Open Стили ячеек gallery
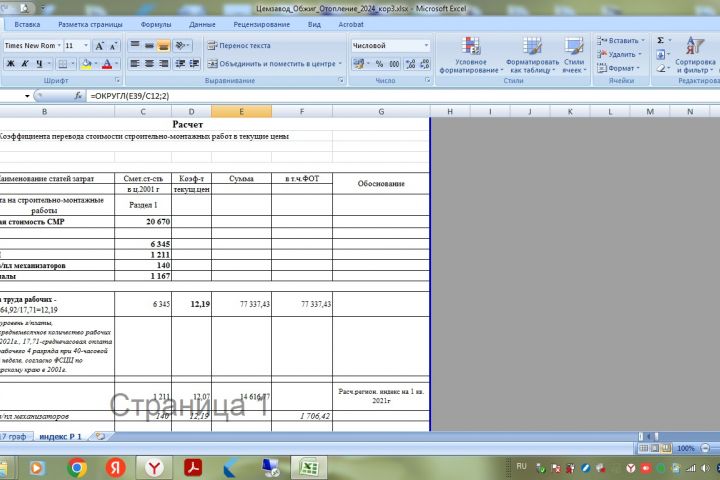The height and width of the screenshot is (480, 720). [574, 55]
